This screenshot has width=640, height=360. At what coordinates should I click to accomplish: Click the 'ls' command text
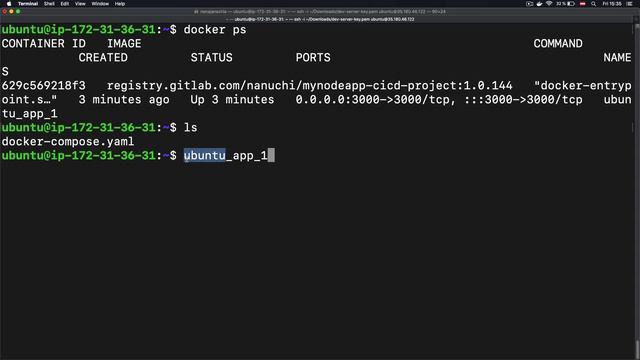(x=190, y=128)
